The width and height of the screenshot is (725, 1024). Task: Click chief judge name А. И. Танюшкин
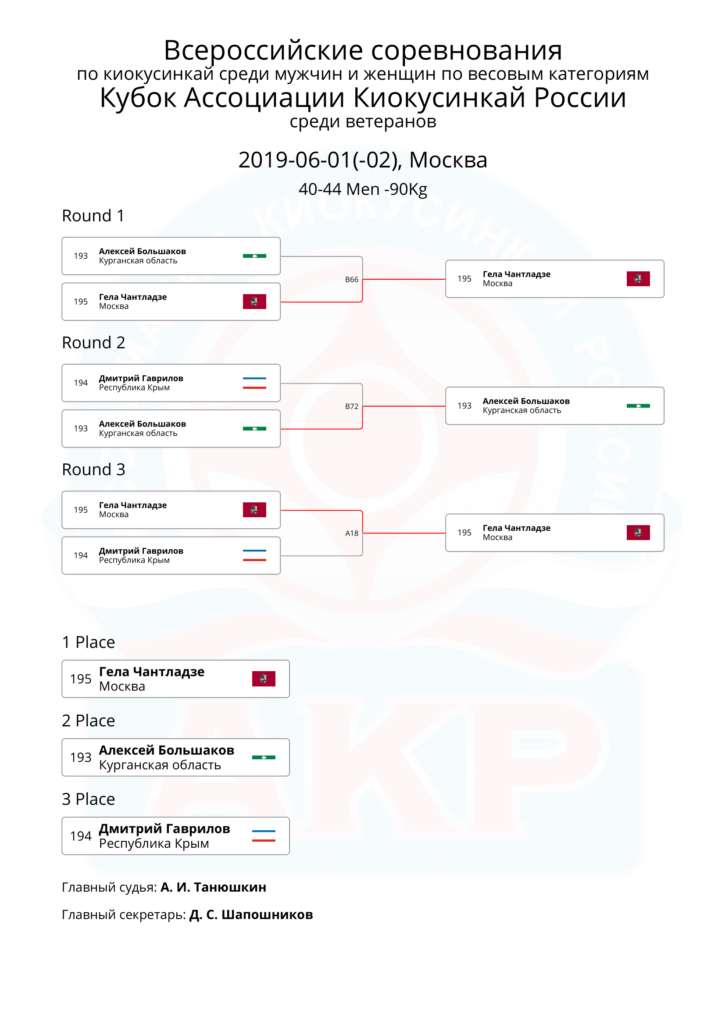pyautogui.click(x=214, y=888)
